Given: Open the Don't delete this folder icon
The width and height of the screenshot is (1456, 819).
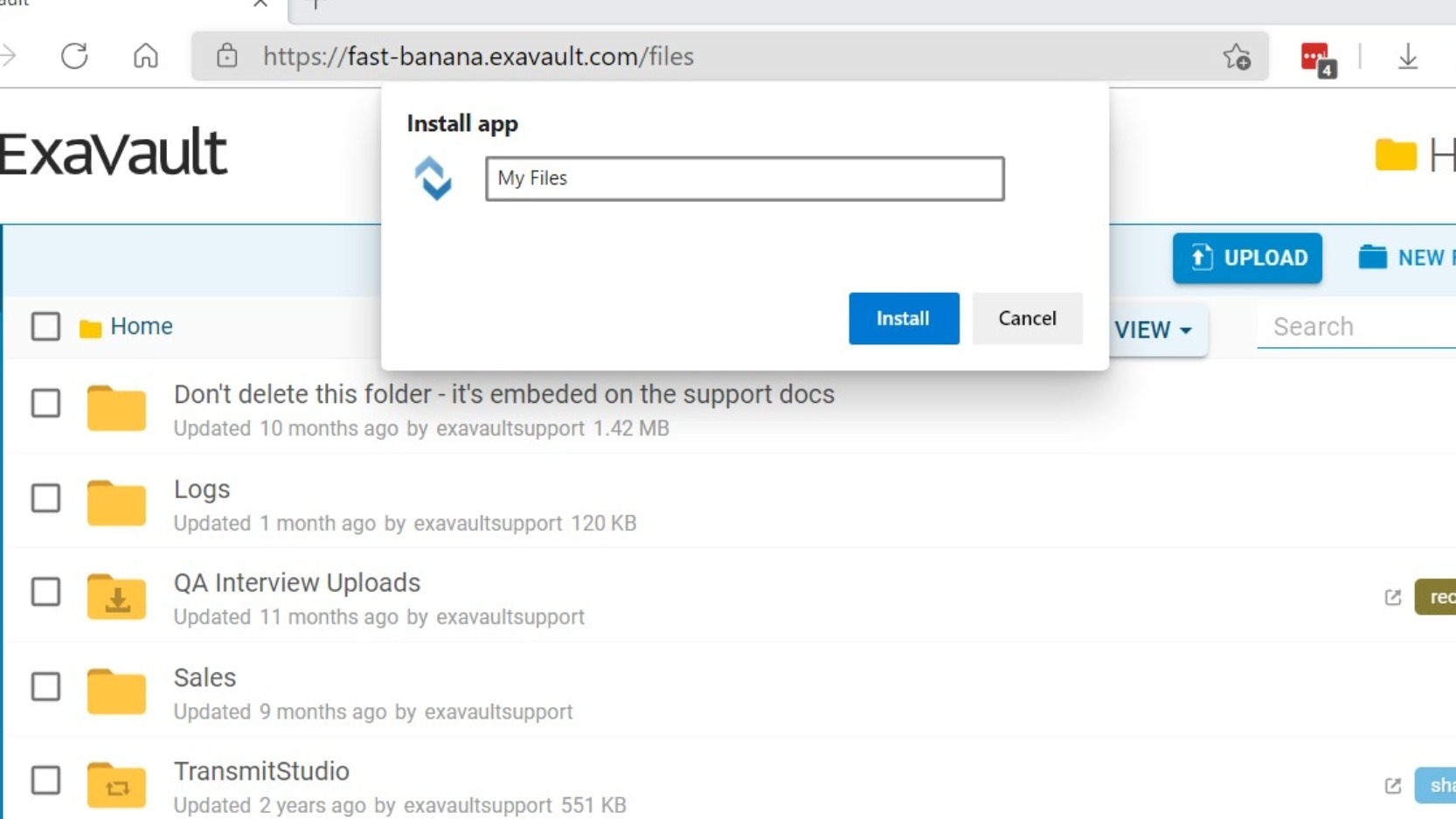Looking at the screenshot, I should pos(116,408).
